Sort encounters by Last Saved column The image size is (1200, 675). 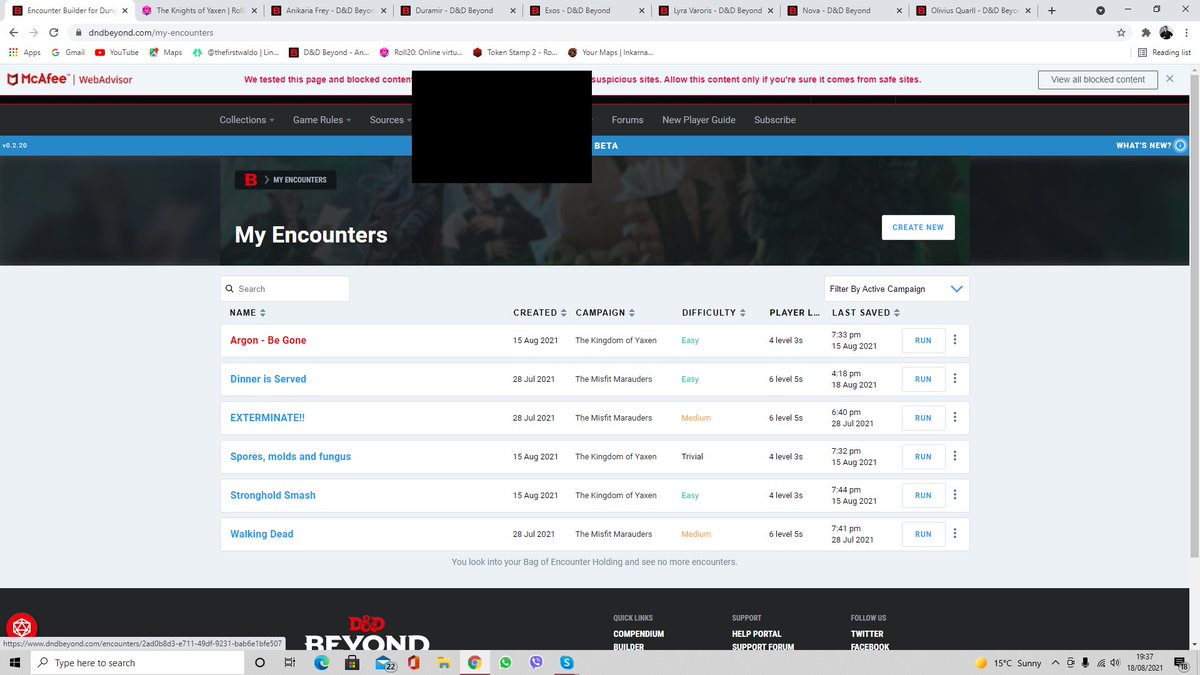(x=865, y=313)
